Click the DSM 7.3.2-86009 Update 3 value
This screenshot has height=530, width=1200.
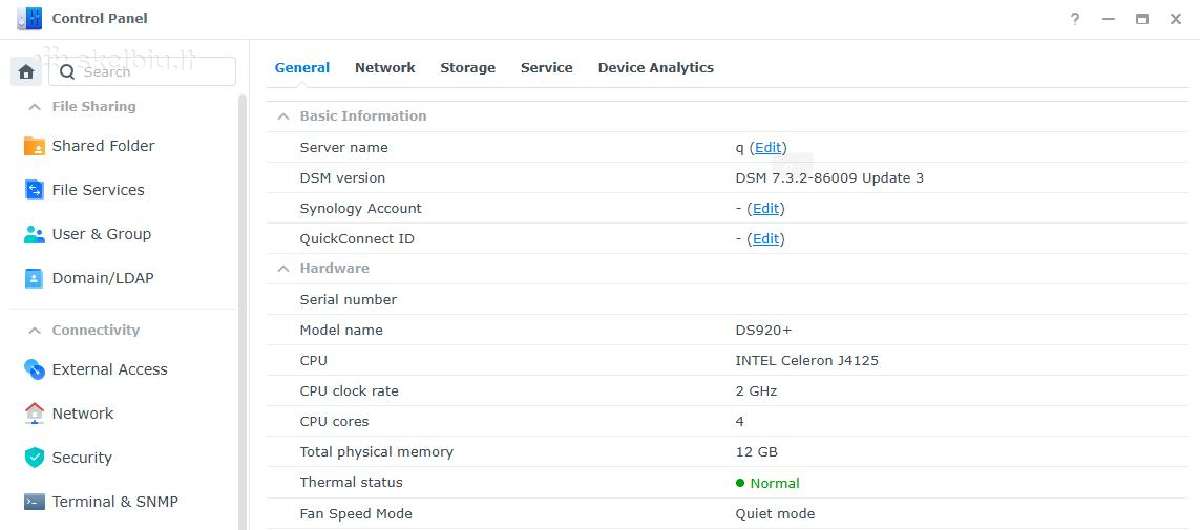click(x=830, y=178)
